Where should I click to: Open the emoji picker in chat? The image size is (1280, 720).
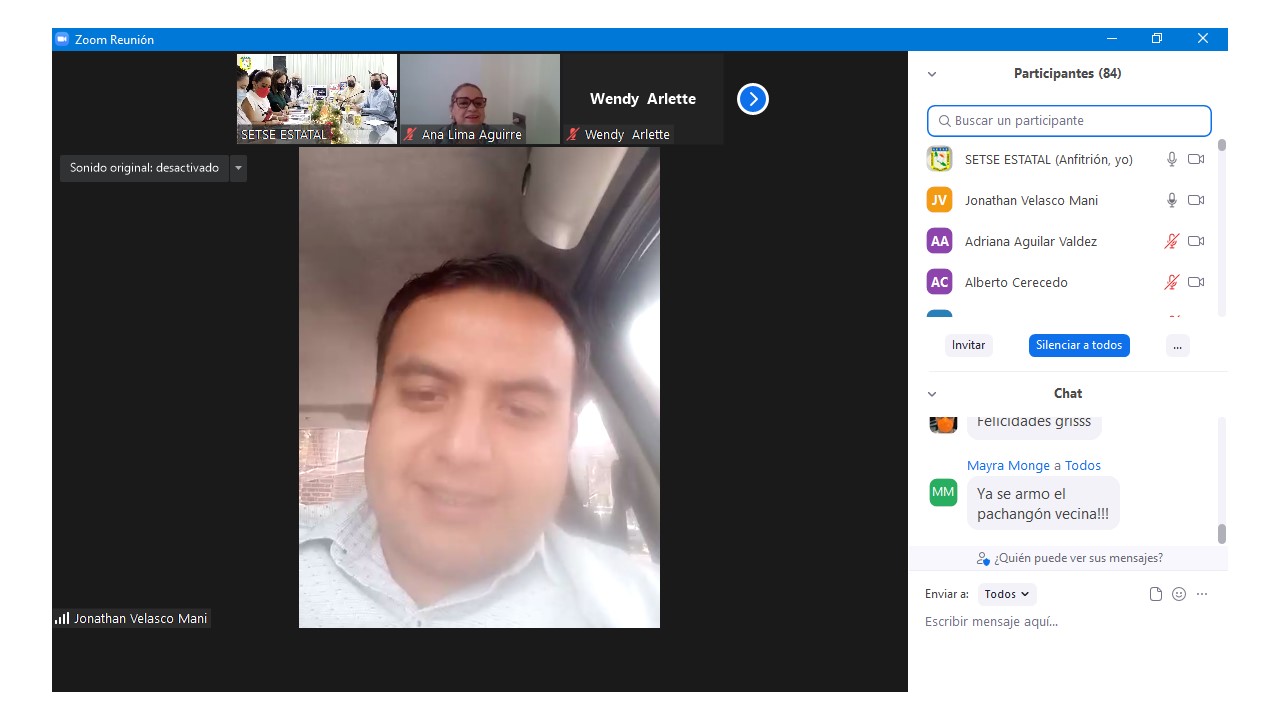click(1179, 594)
